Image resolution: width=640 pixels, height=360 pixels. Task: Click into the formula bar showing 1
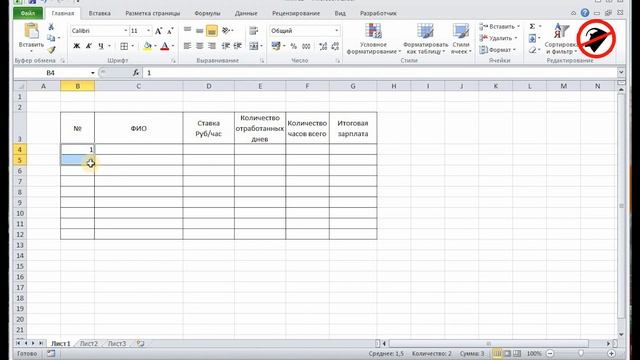click(380, 73)
